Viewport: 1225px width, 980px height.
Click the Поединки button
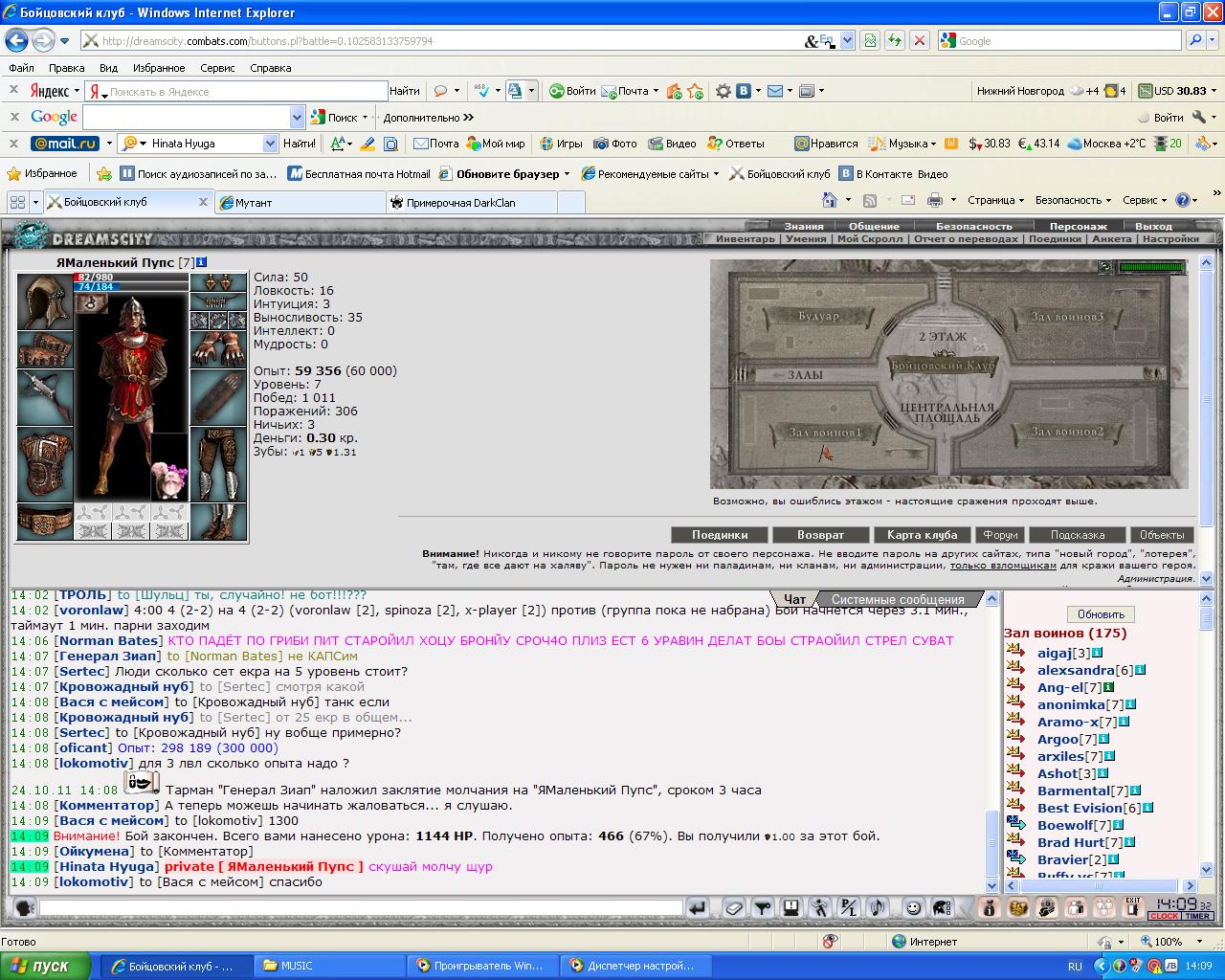coord(720,535)
